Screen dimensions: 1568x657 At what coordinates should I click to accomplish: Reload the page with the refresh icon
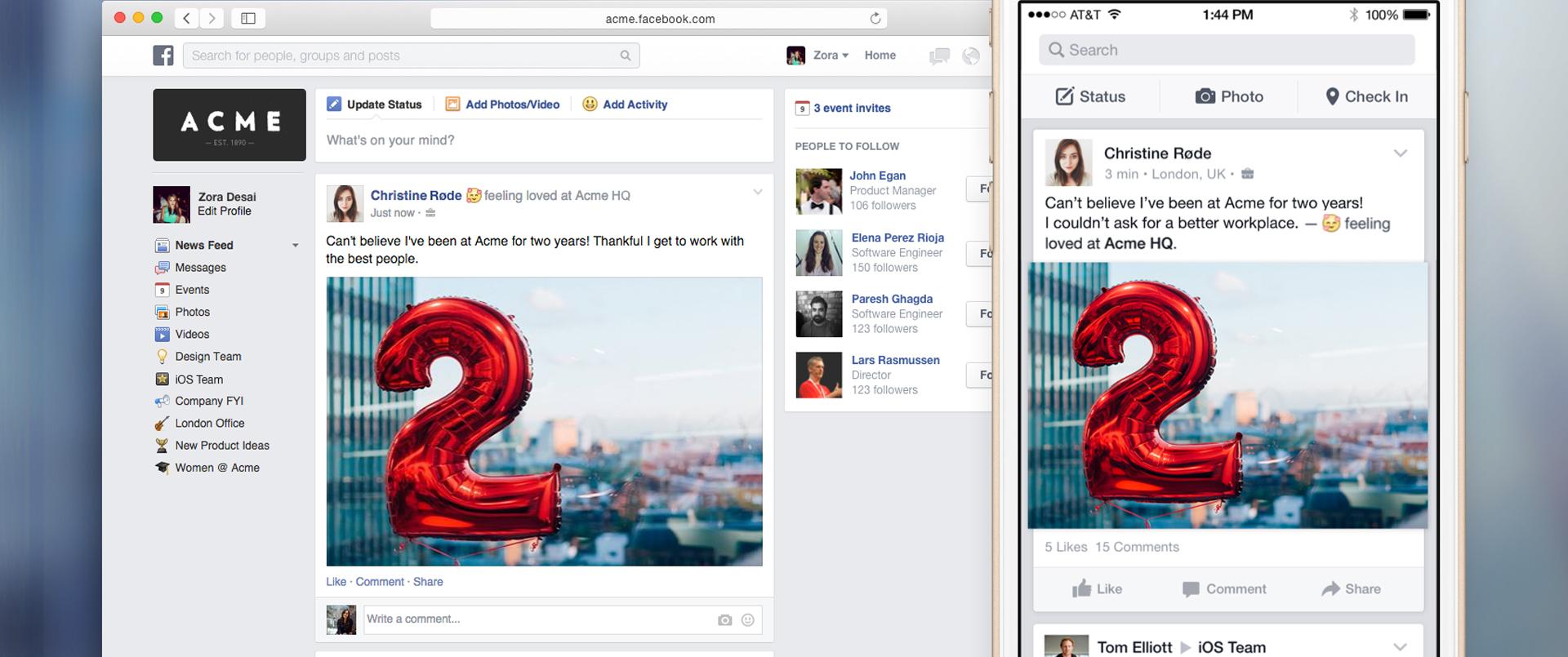(875, 18)
